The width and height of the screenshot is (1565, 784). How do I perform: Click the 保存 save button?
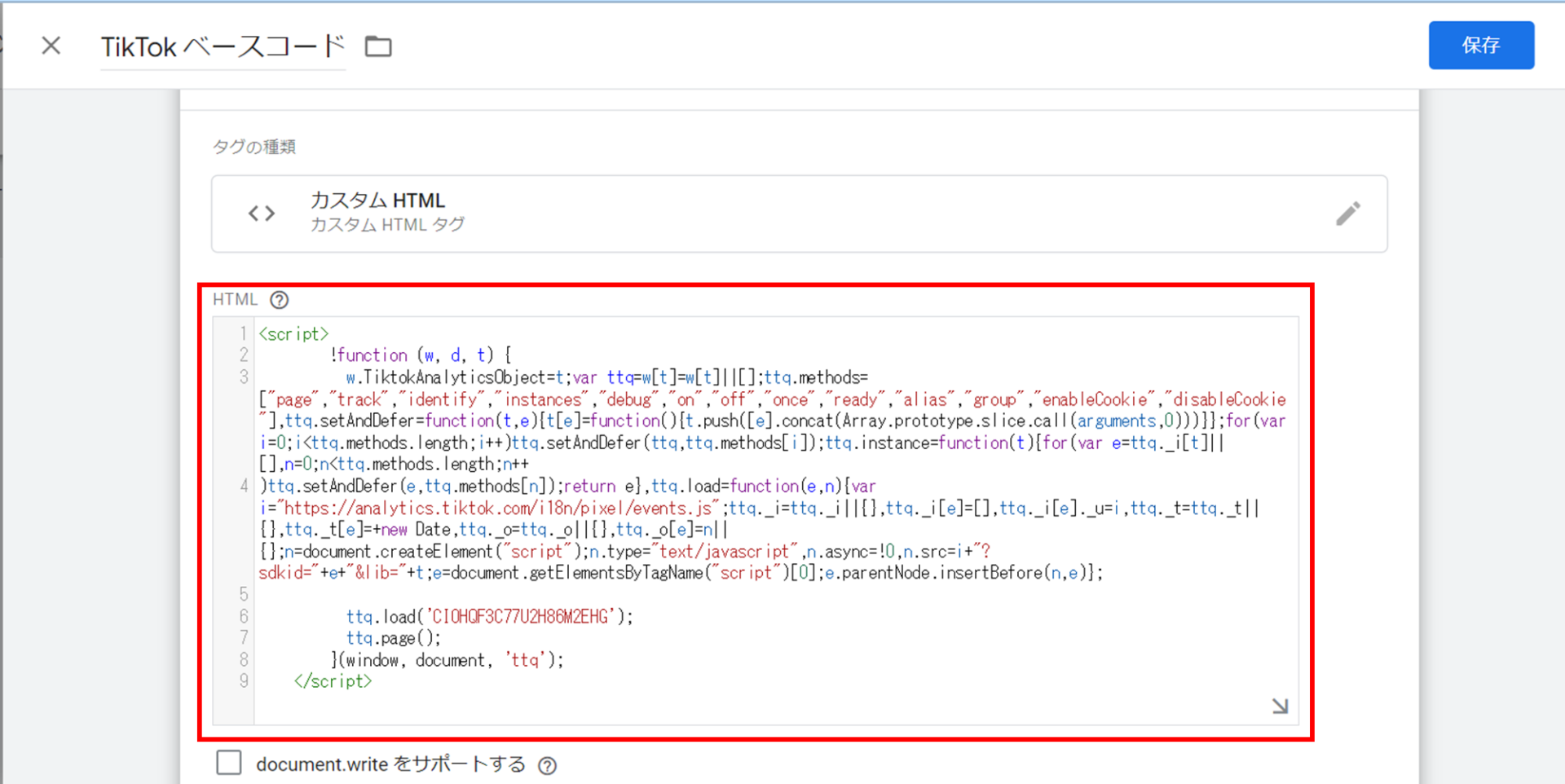pyautogui.click(x=1481, y=46)
